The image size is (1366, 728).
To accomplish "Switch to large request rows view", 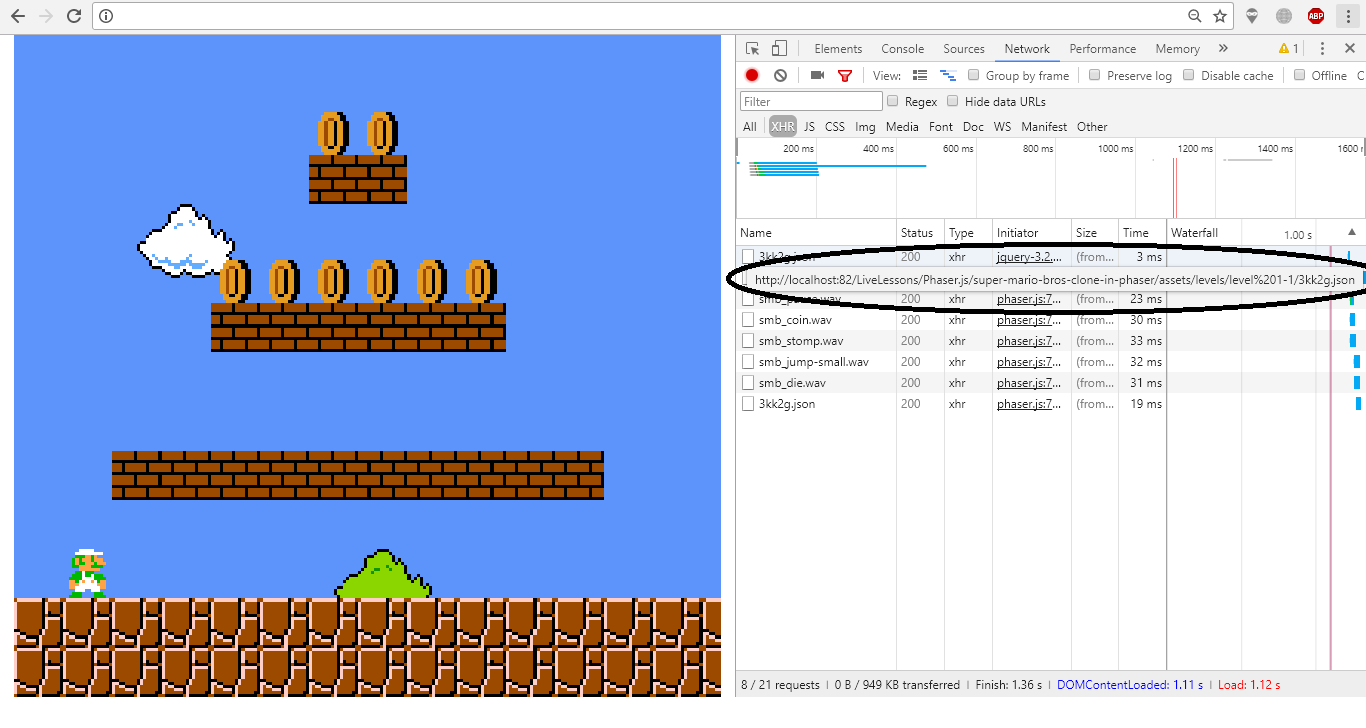I will (920, 75).
